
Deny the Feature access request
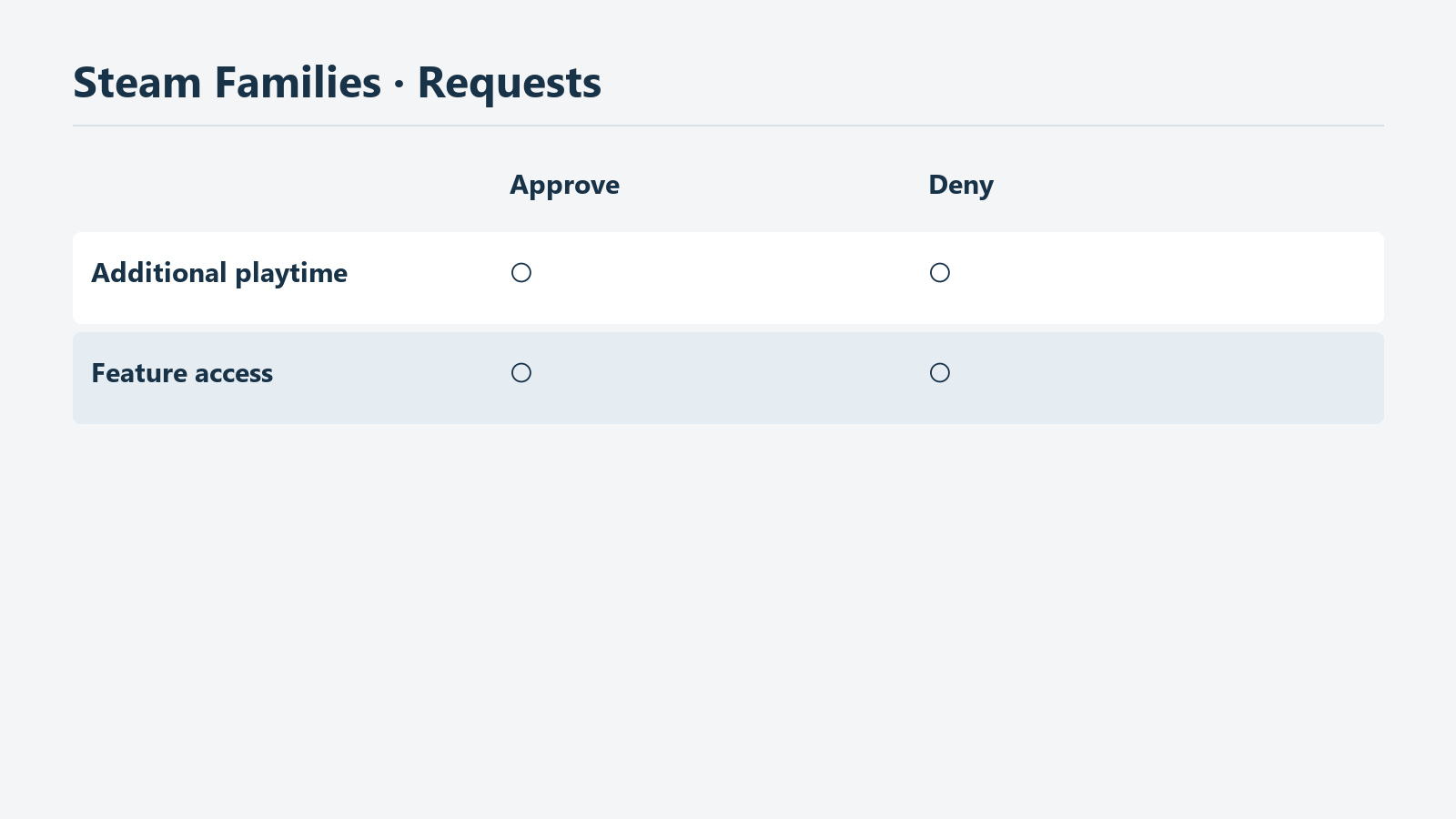pos(940,373)
